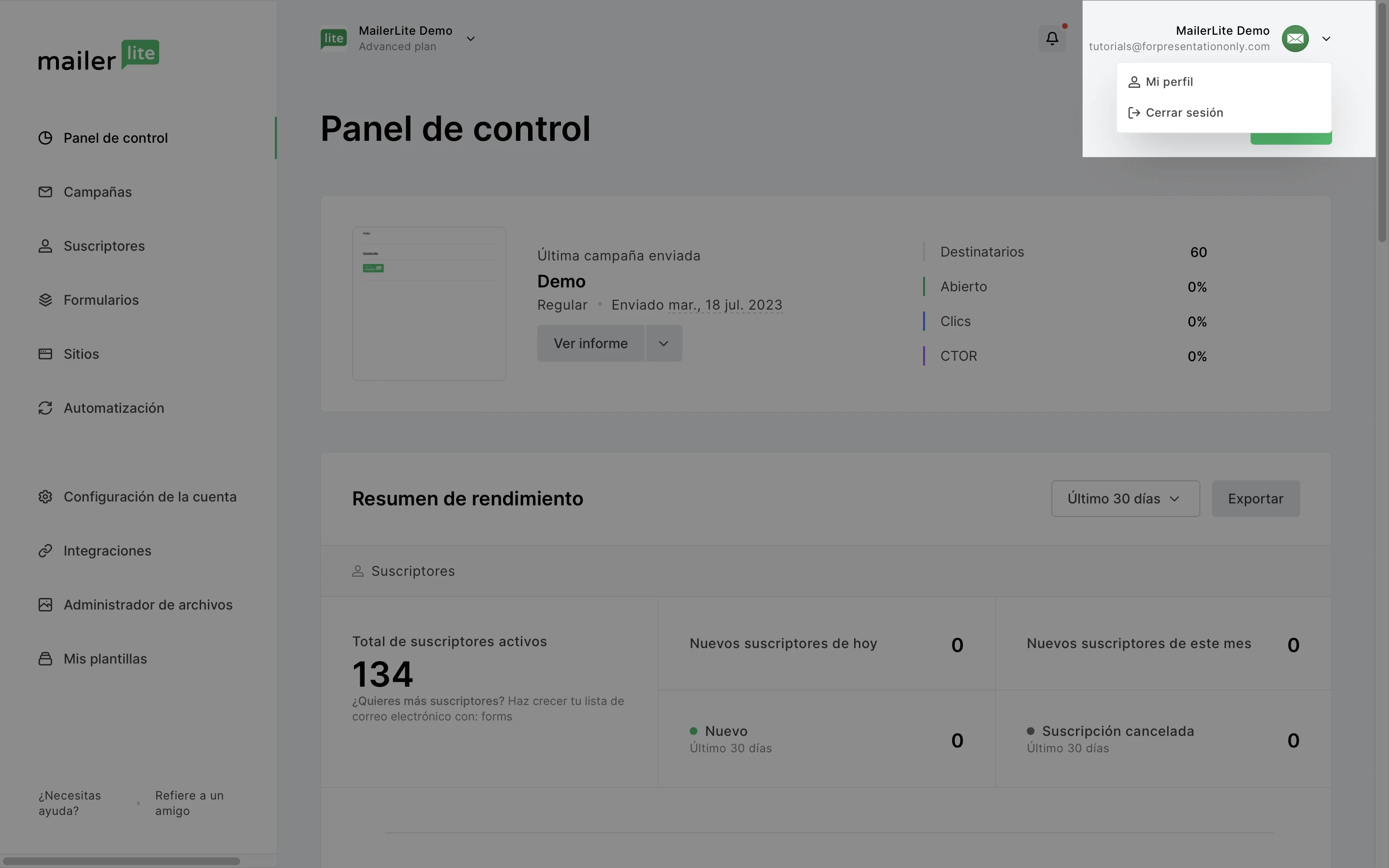Choose Cerrar sesión from menu
This screenshot has width=1389, height=868.
[x=1184, y=112]
